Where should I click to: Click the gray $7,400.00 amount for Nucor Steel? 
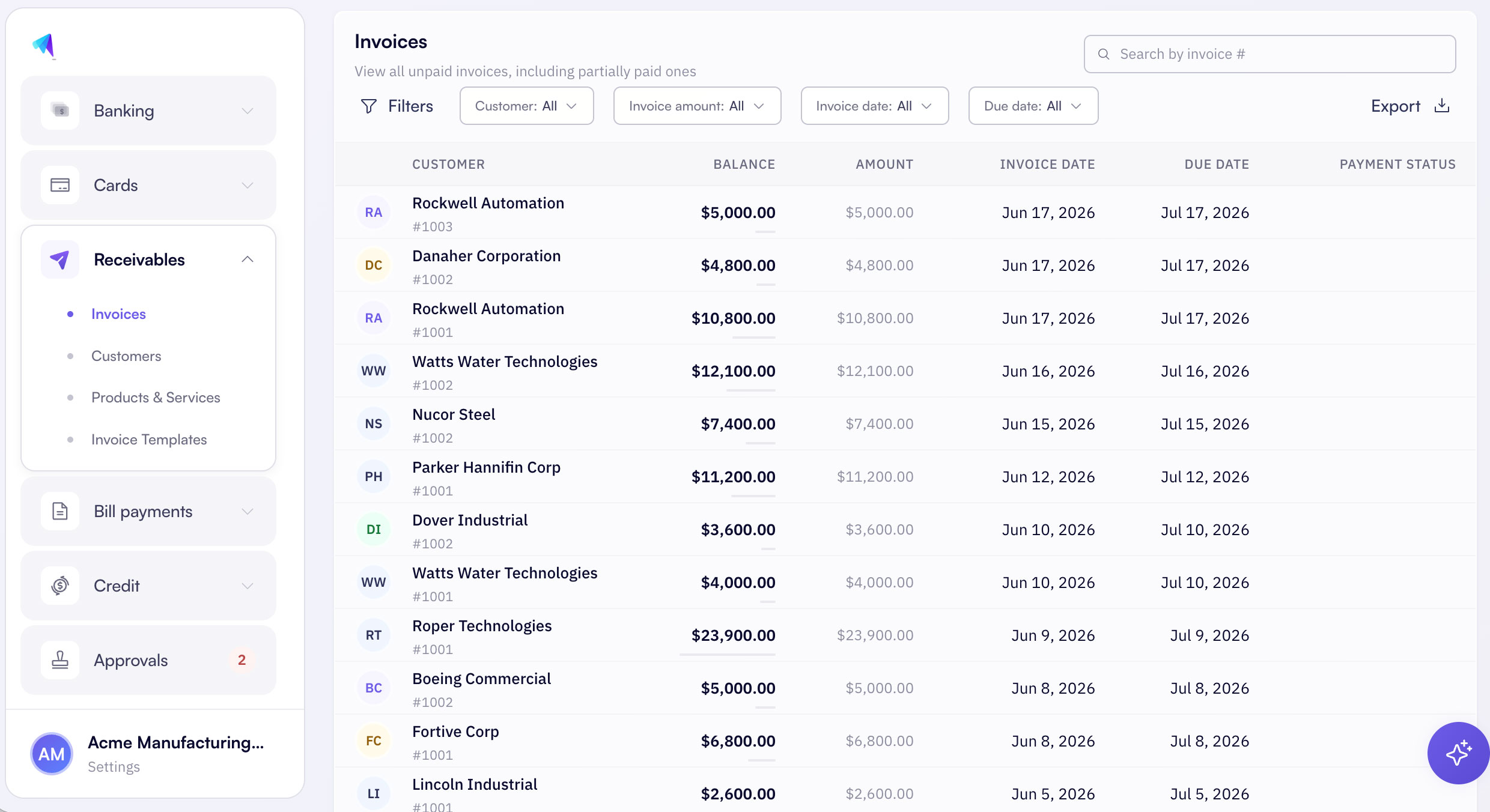(x=880, y=424)
